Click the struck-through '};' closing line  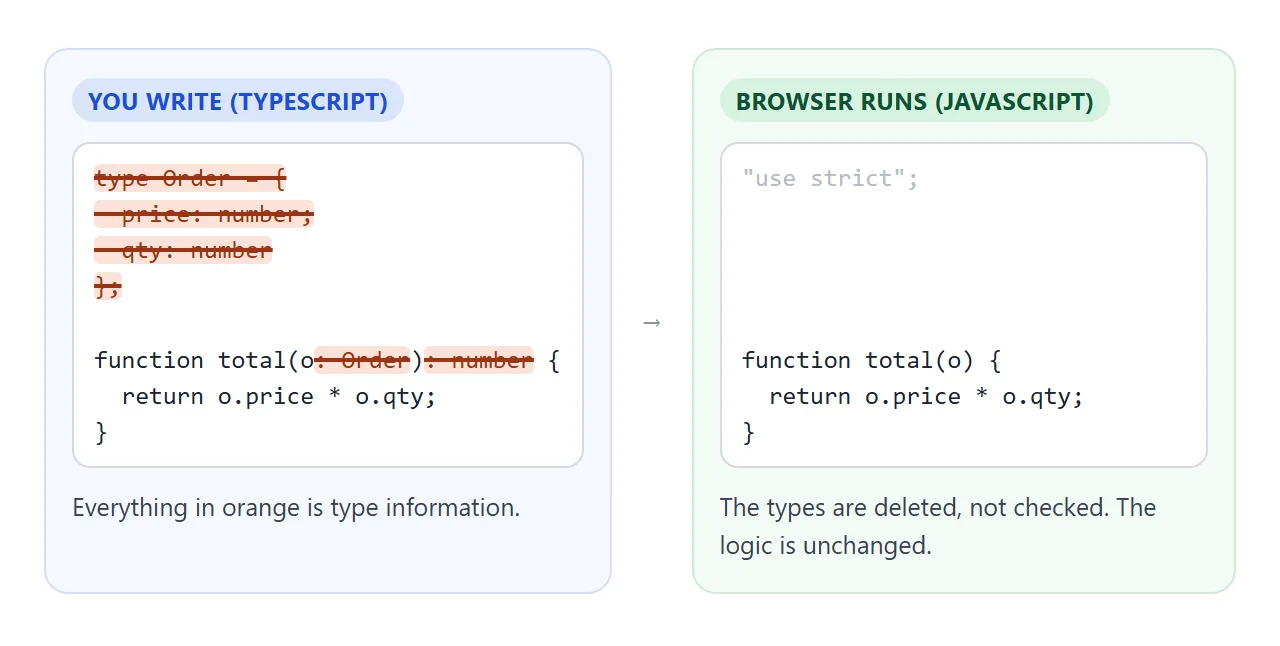coord(108,287)
